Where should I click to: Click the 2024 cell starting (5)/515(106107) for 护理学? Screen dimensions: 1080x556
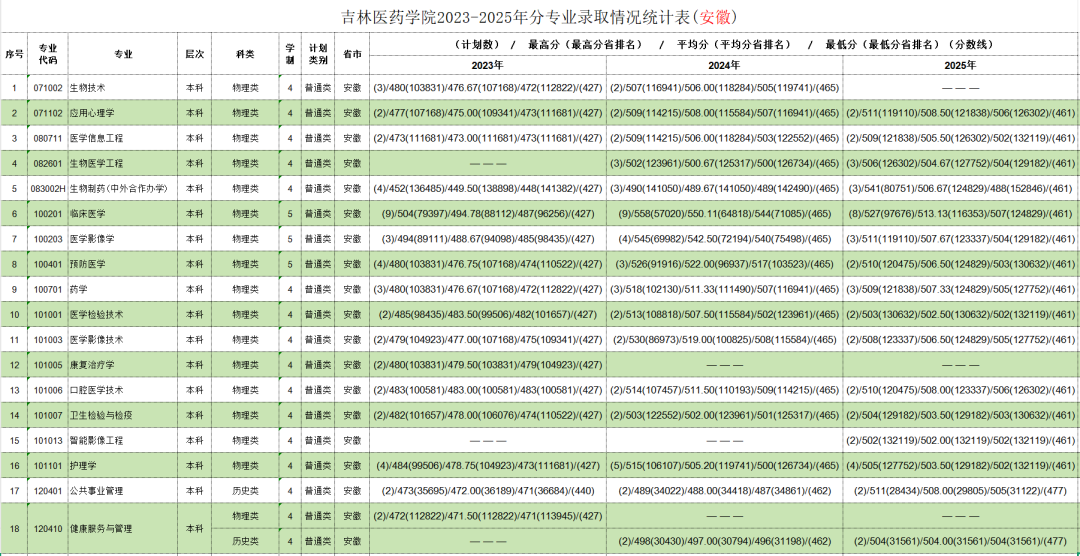724,466
